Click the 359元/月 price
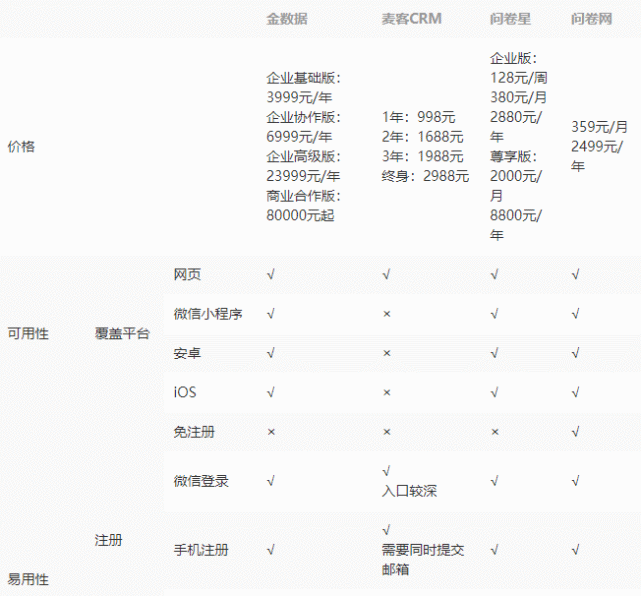Image resolution: width=641 pixels, height=596 pixels. [x=599, y=127]
